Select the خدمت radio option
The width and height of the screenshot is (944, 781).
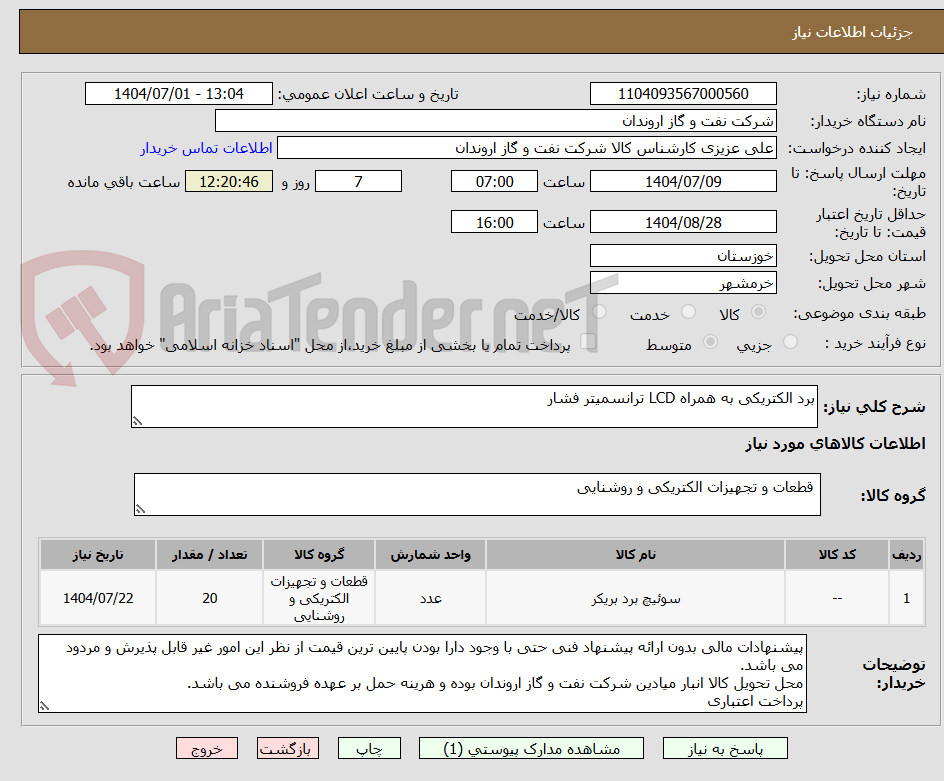click(688, 313)
